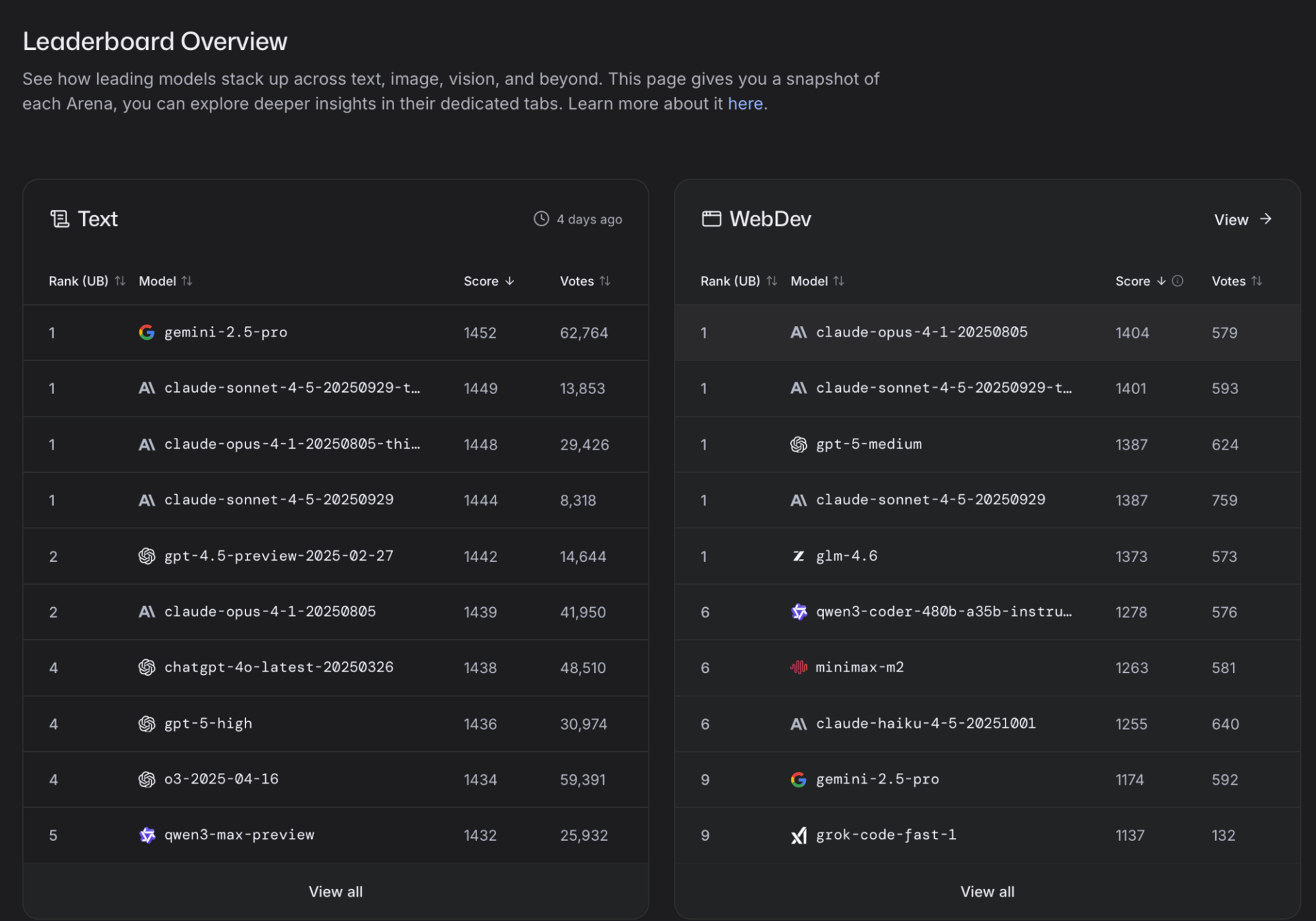This screenshot has height=921, width=1316.
Task: Select claude-opus-4-1-20250805 row in WebDev
Action: tap(921, 332)
